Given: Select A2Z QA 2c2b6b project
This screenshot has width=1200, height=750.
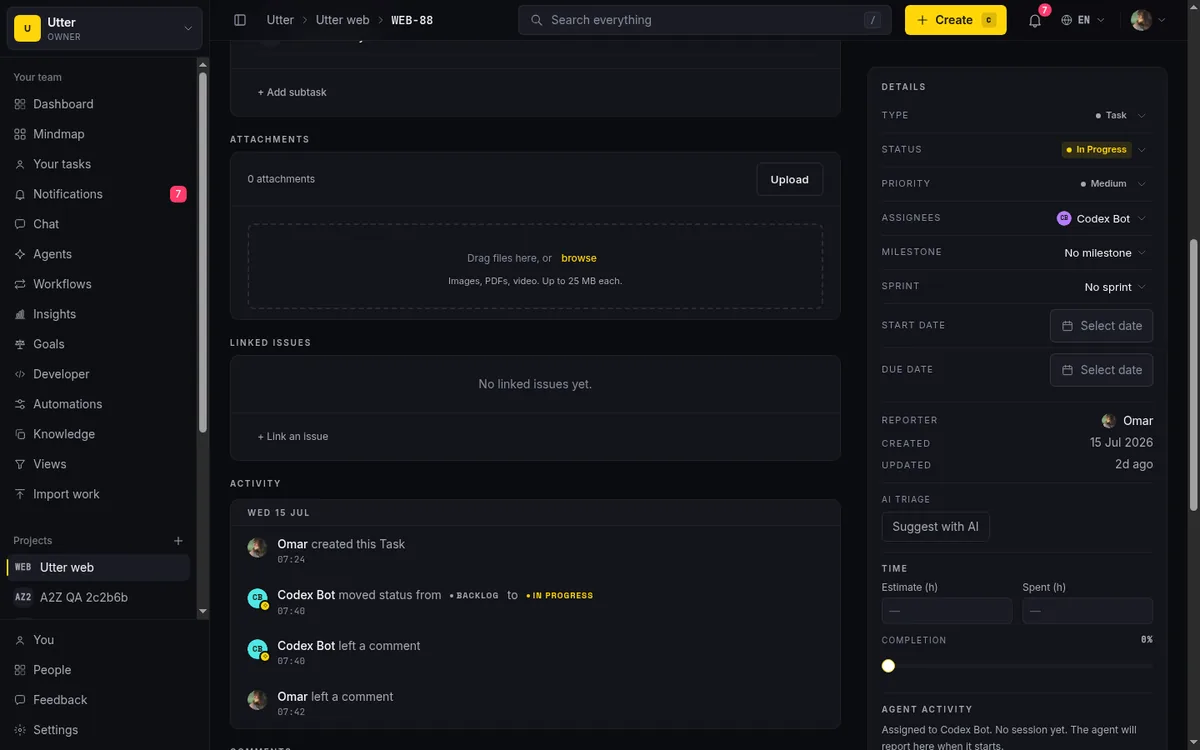Looking at the screenshot, I should click(98, 597).
